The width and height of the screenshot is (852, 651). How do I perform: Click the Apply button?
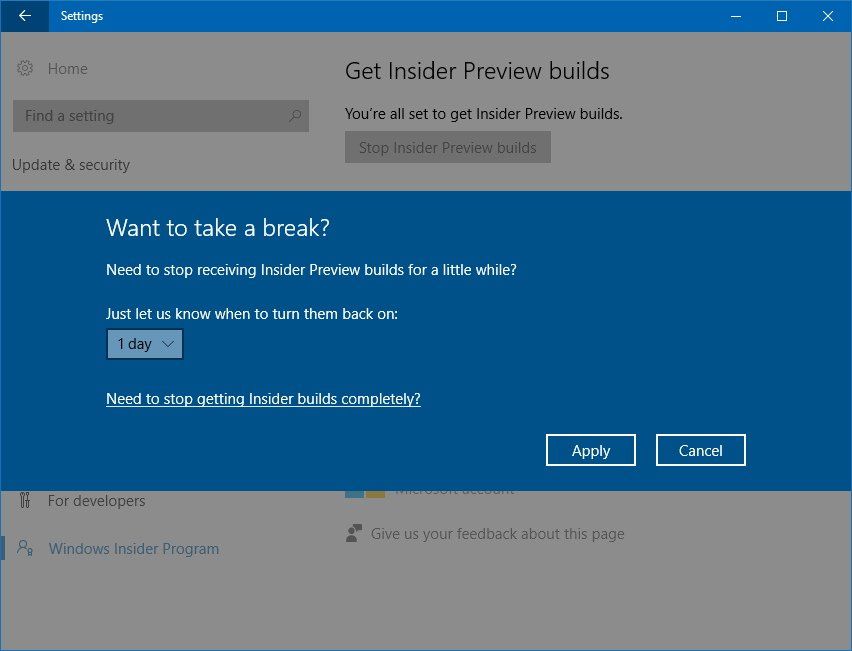pyautogui.click(x=590, y=450)
